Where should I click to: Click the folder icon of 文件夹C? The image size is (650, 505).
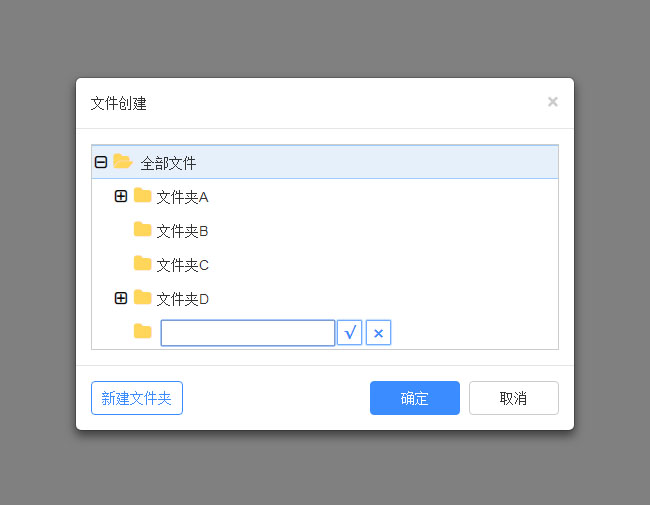[x=142, y=264]
